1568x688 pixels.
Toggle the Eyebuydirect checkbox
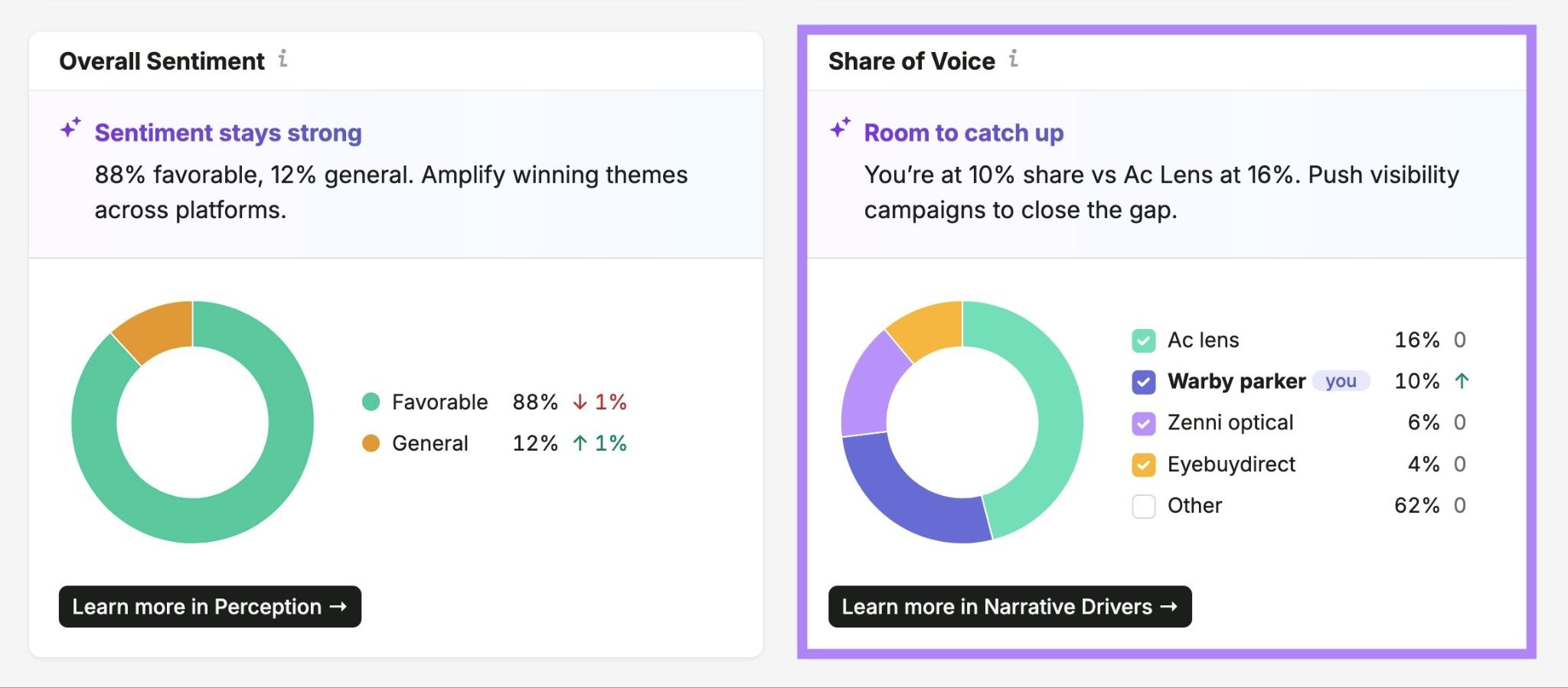pos(1143,464)
